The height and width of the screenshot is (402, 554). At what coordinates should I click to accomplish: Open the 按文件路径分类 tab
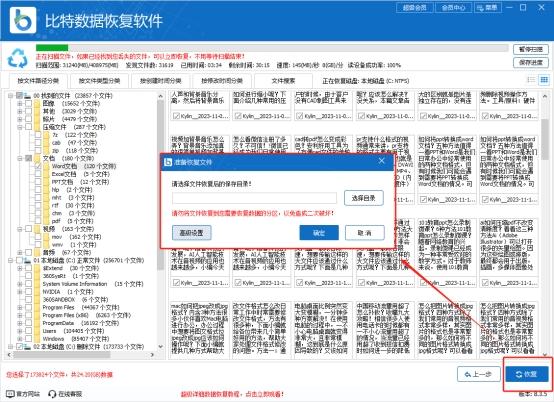[x=38, y=81]
